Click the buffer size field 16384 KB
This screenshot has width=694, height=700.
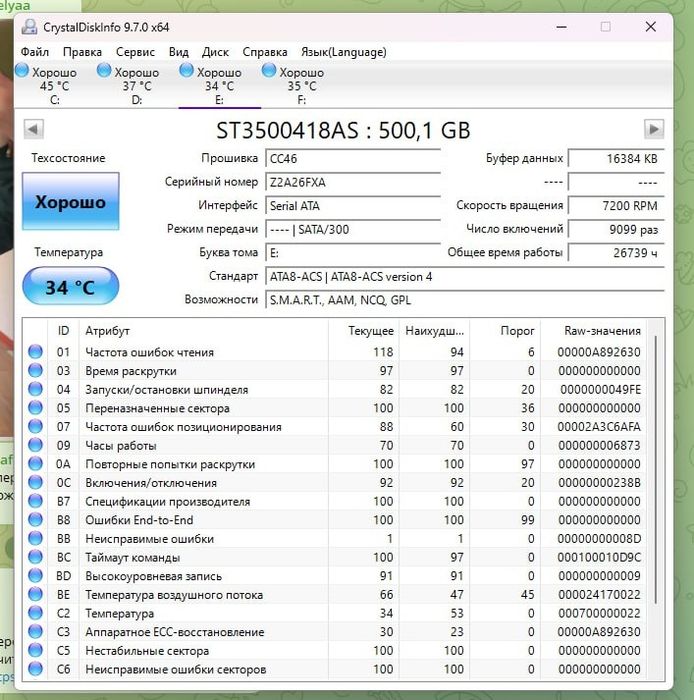tap(616, 158)
